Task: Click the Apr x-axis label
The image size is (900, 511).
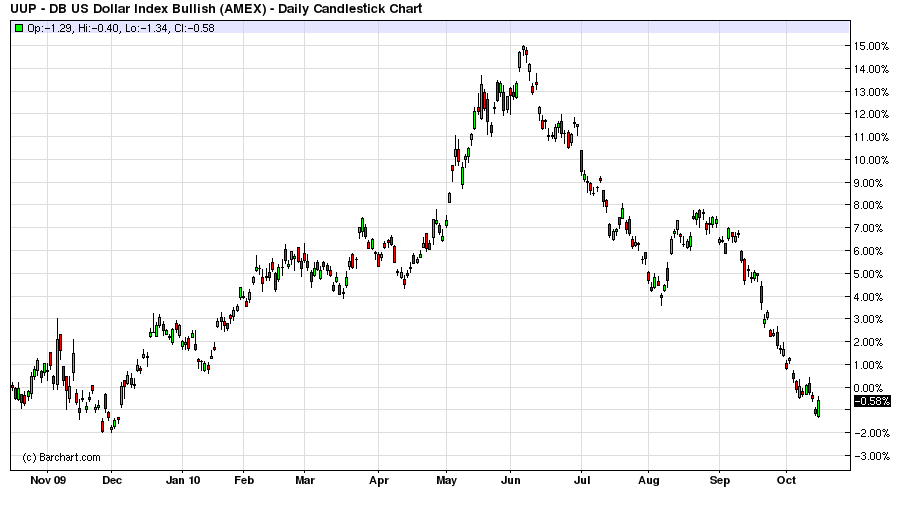Action: click(x=379, y=480)
